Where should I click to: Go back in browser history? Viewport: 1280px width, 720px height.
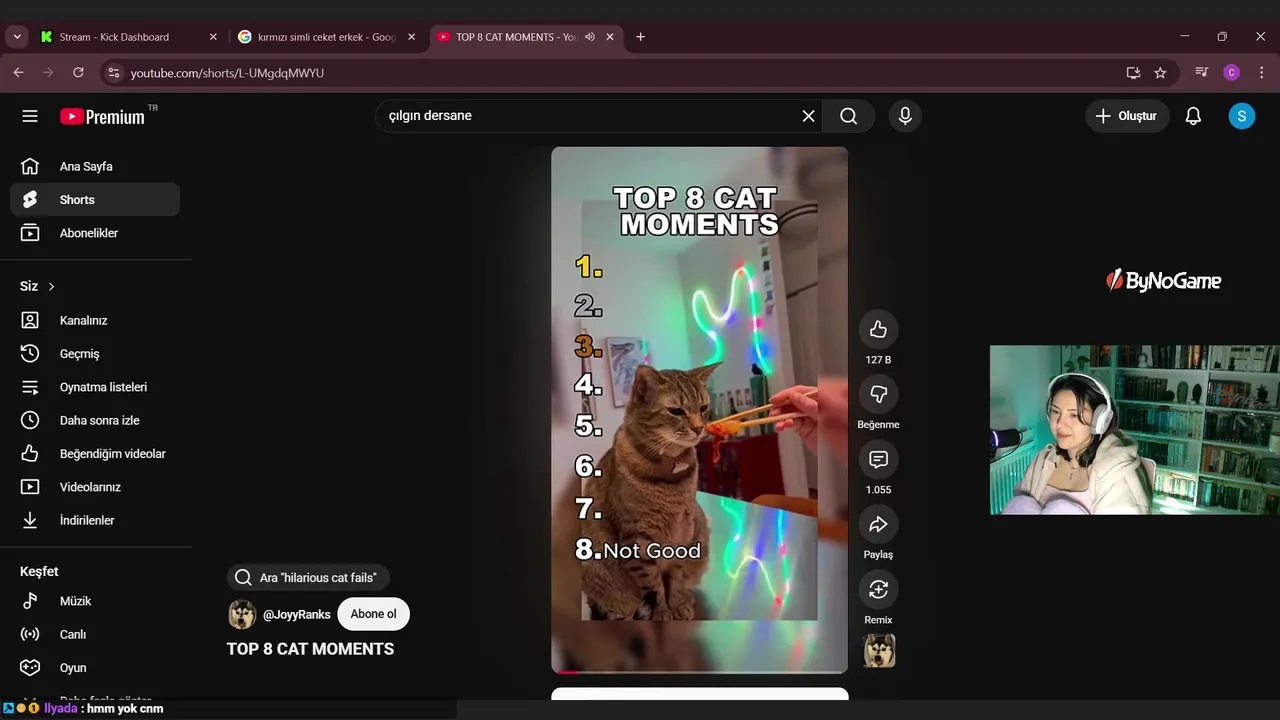pyautogui.click(x=18, y=73)
